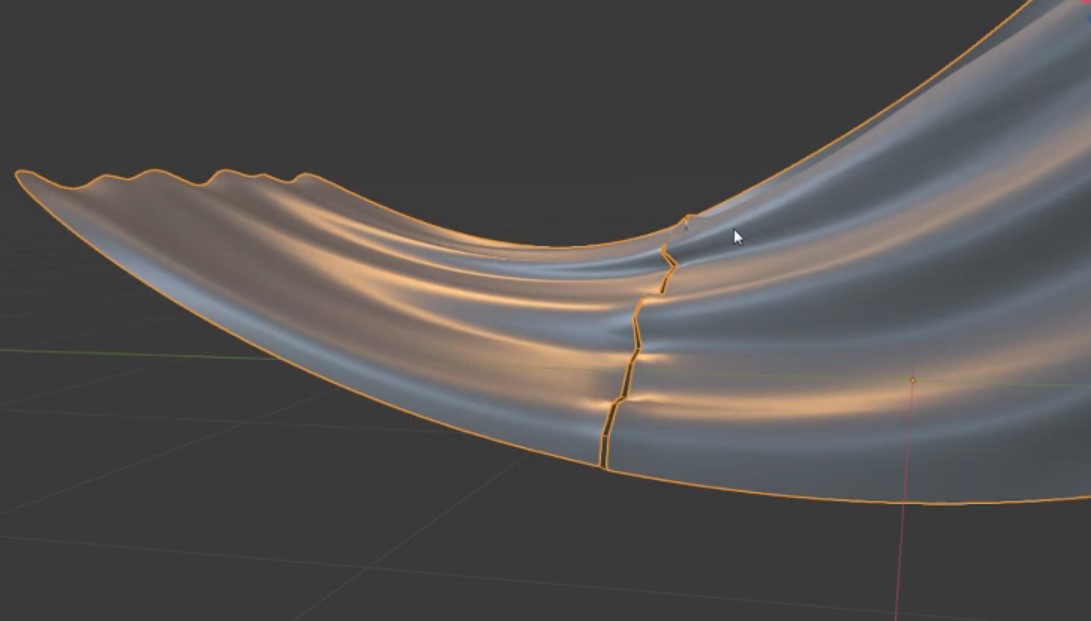Click the bright pinch highlight near the seam's lower part
The height and width of the screenshot is (621, 1091).
pyautogui.click(x=600, y=404)
